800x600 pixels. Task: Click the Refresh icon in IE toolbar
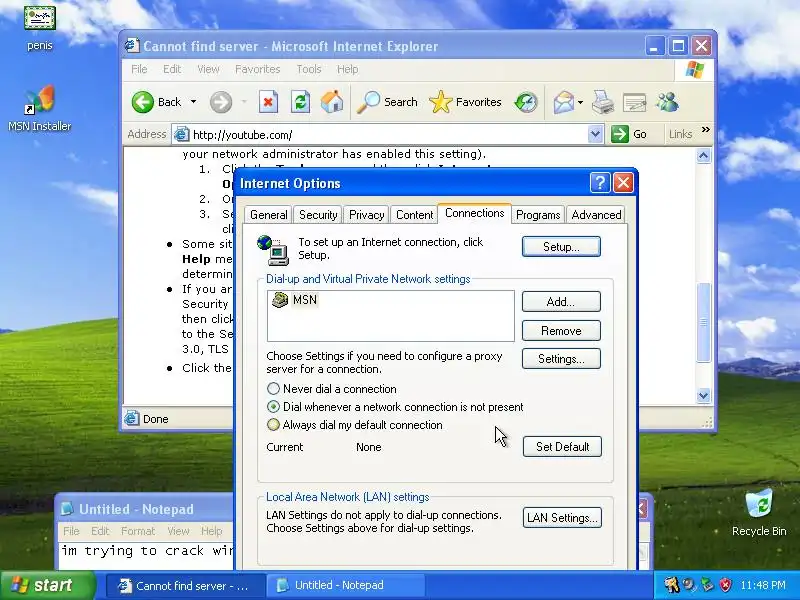[301, 102]
